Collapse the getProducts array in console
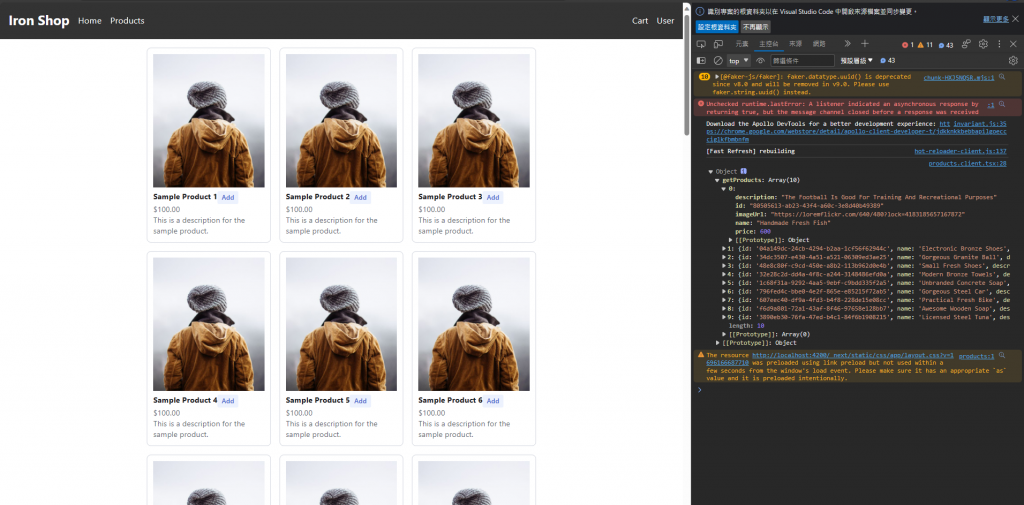1024x505 pixels. (717, 180)
